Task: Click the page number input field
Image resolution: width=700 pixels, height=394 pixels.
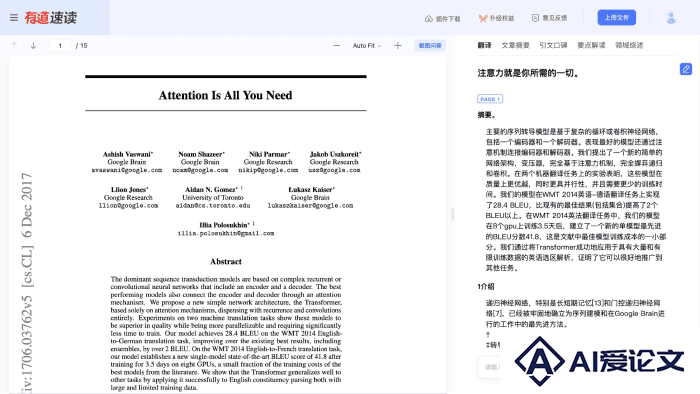Action: click(x=60, y=46)
